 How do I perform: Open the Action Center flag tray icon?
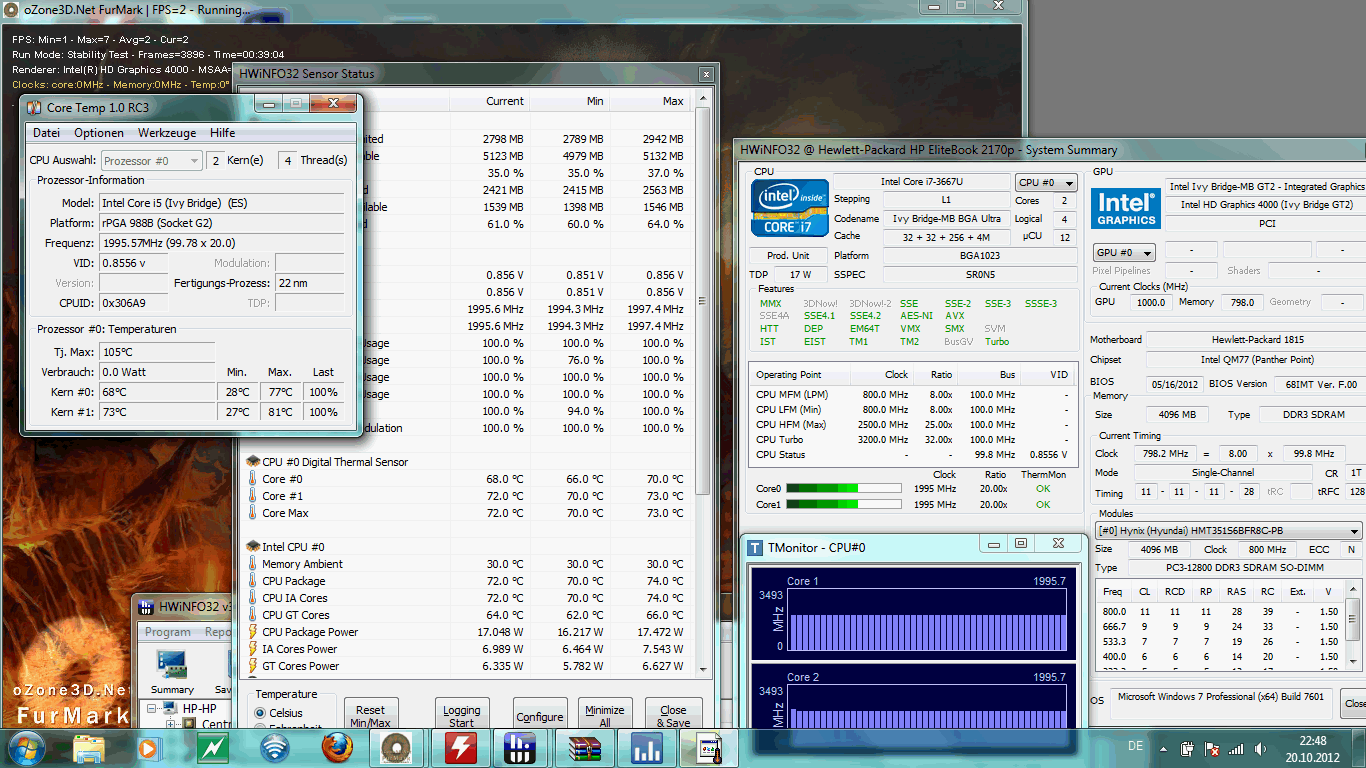coord(1212,748)
